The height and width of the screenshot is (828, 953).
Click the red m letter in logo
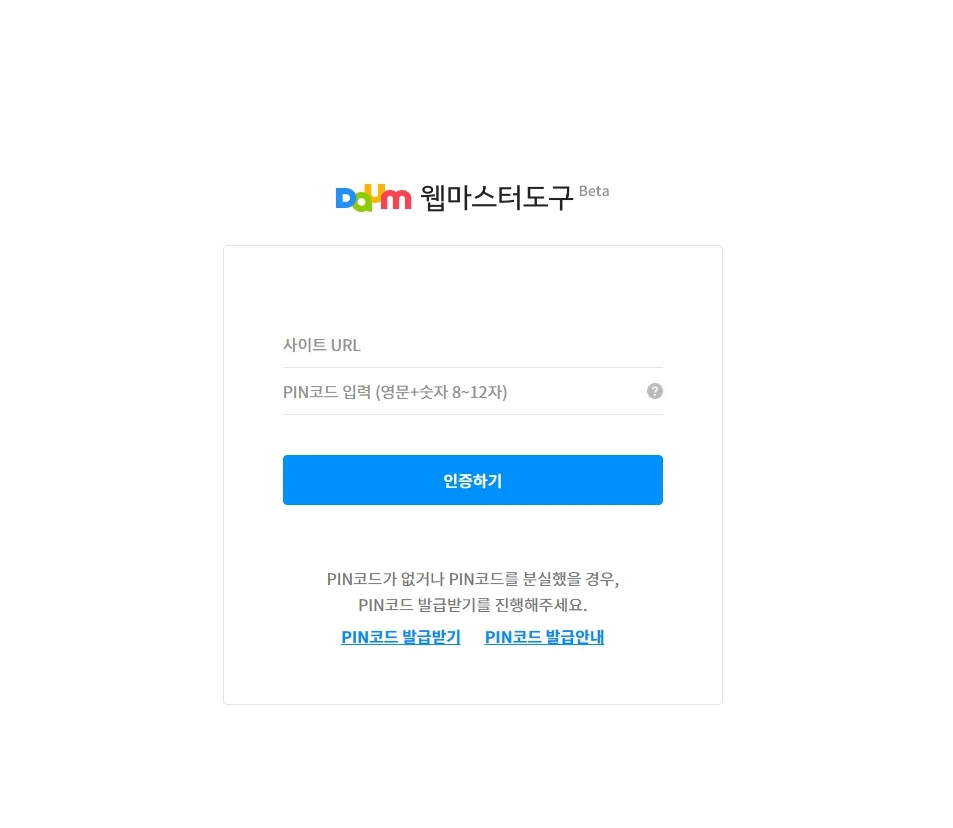(x=395, y=199)
